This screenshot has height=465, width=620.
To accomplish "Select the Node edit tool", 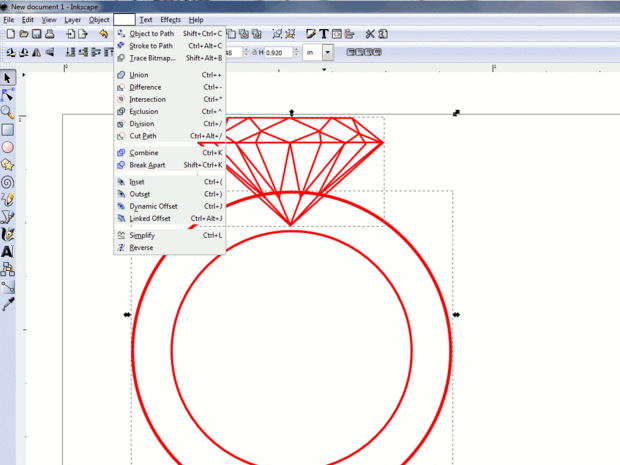I will point(8,95).
